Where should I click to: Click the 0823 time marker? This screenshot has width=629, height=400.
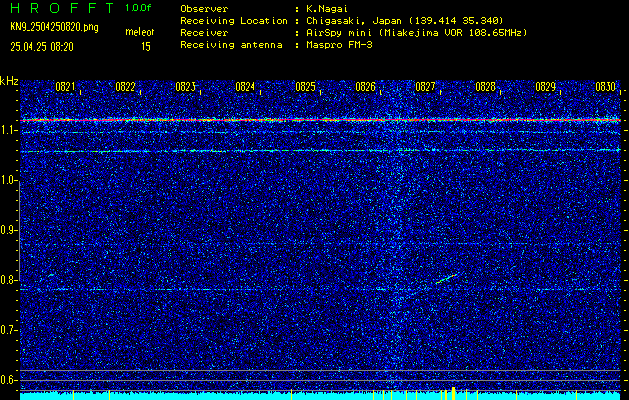(x=185, y=87)
